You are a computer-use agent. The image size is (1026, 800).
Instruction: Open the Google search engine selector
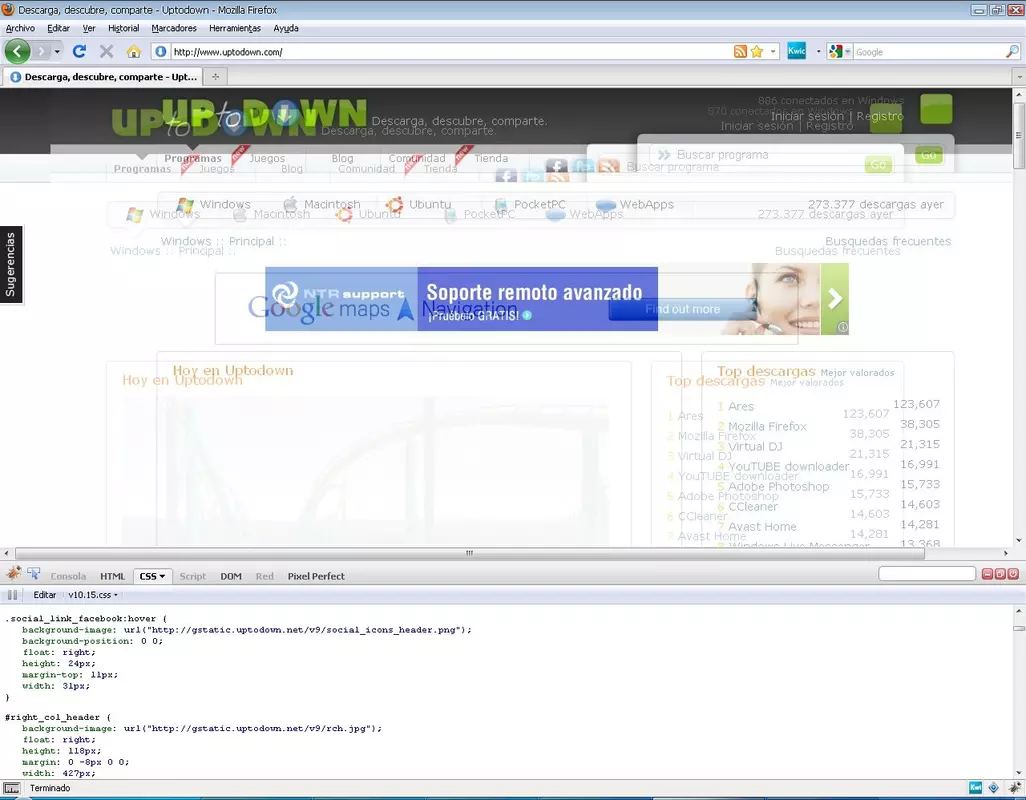tap(840, 52)
